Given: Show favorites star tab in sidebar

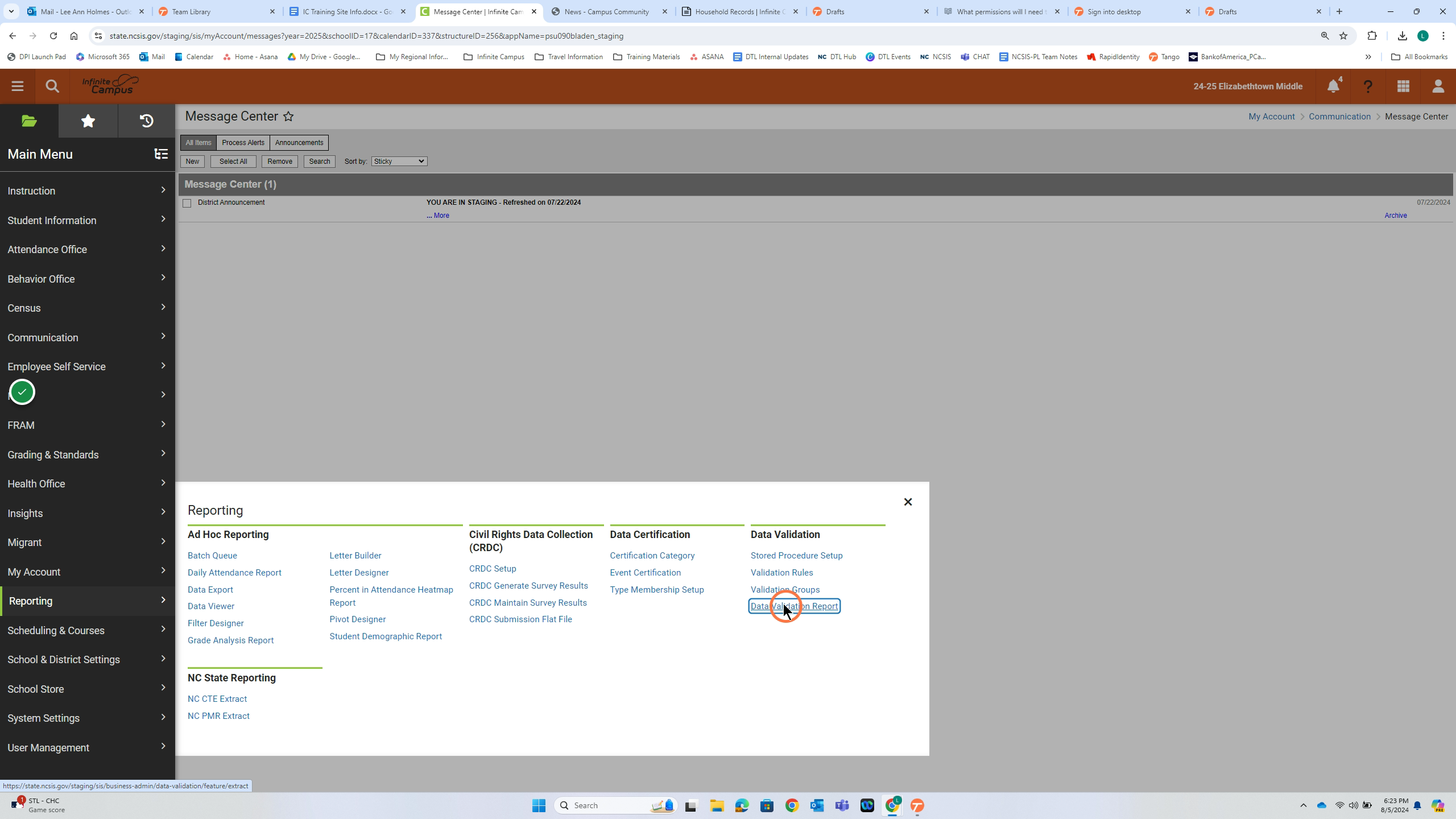Looking at the screenshot, I should (88, 121).
